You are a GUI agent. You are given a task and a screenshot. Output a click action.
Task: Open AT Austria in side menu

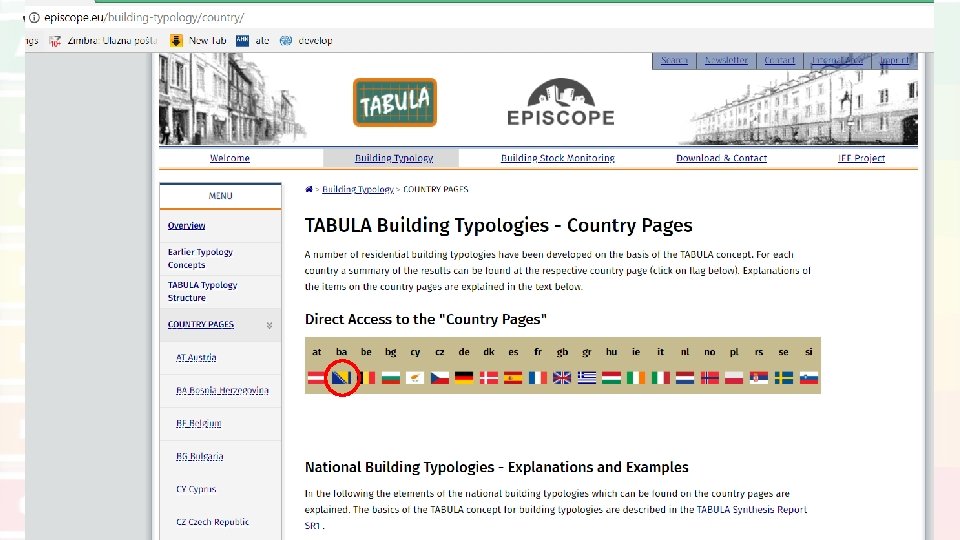[196, 358]
